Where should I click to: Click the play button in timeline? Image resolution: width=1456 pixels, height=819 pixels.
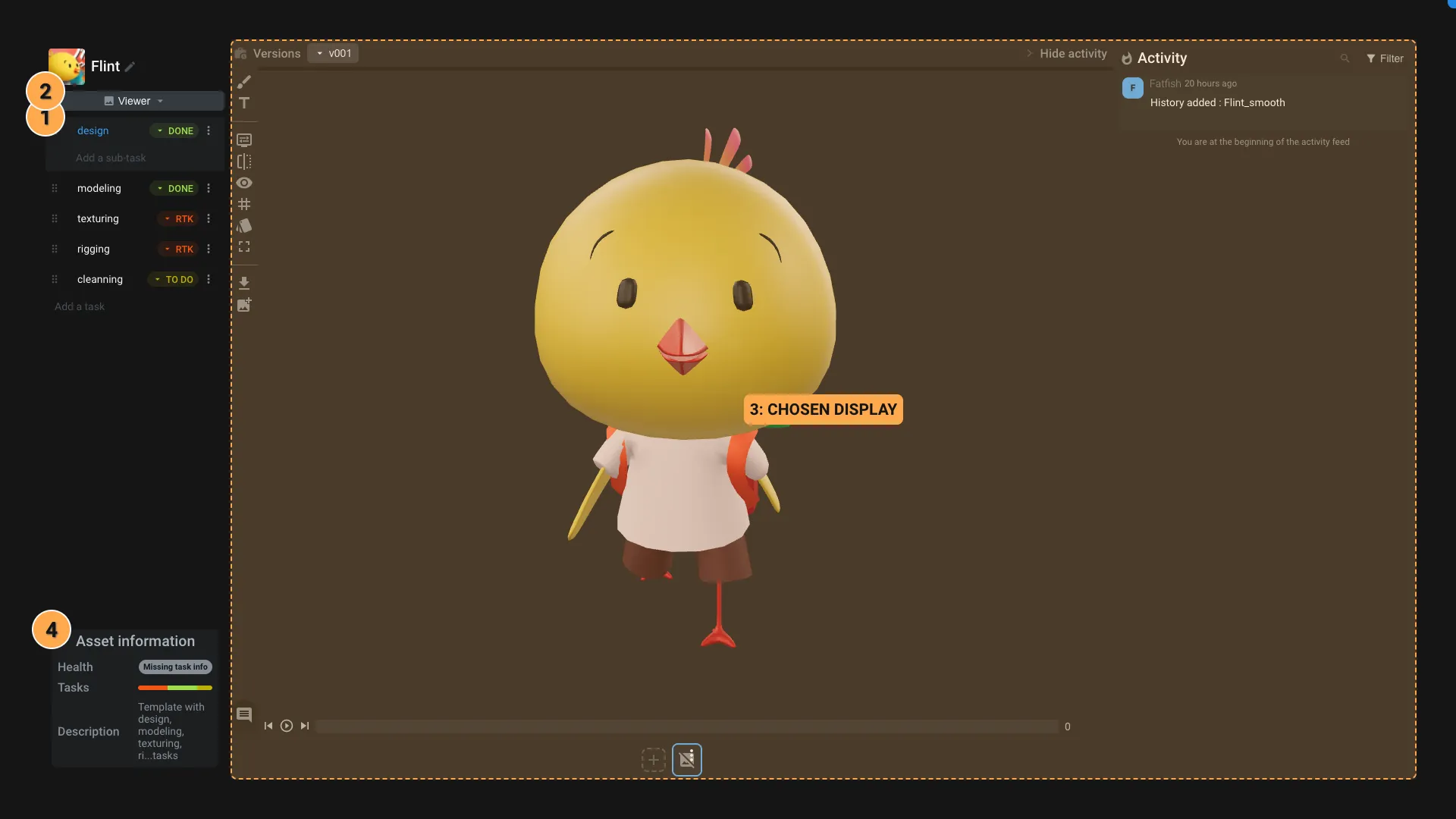[x=287, y=726]
